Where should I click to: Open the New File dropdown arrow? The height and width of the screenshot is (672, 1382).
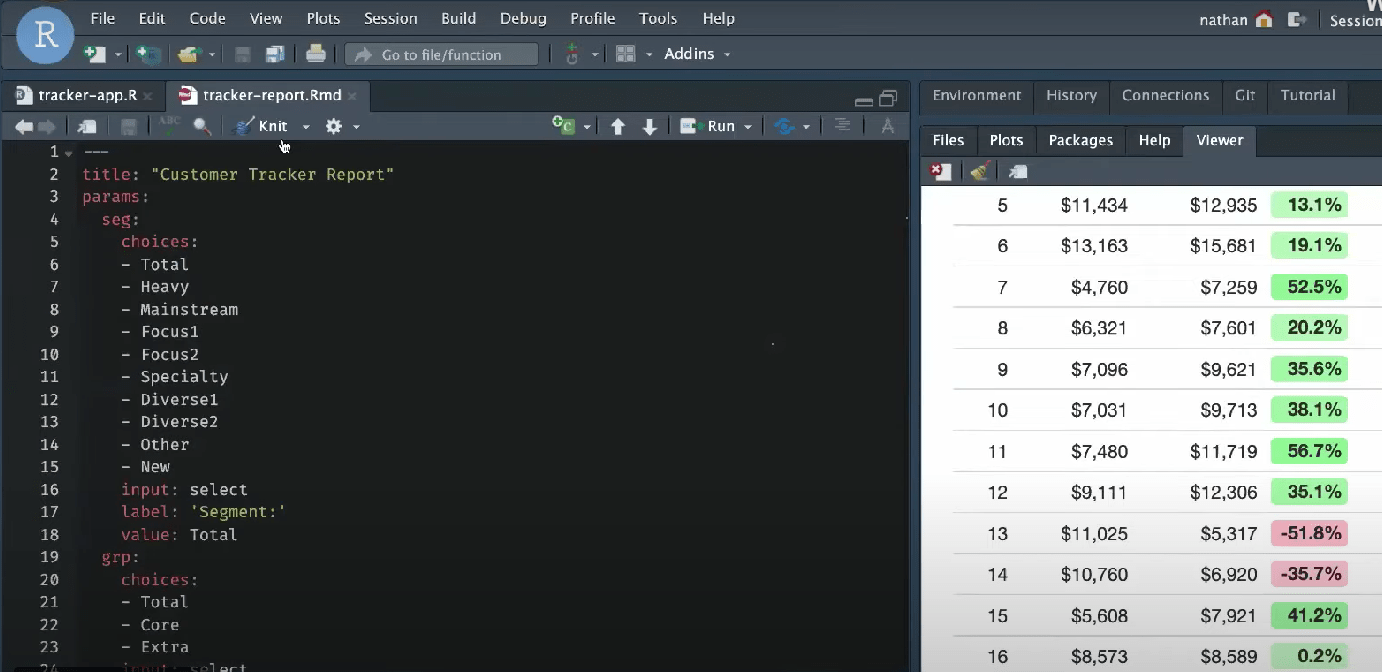[x=118, y=55]
